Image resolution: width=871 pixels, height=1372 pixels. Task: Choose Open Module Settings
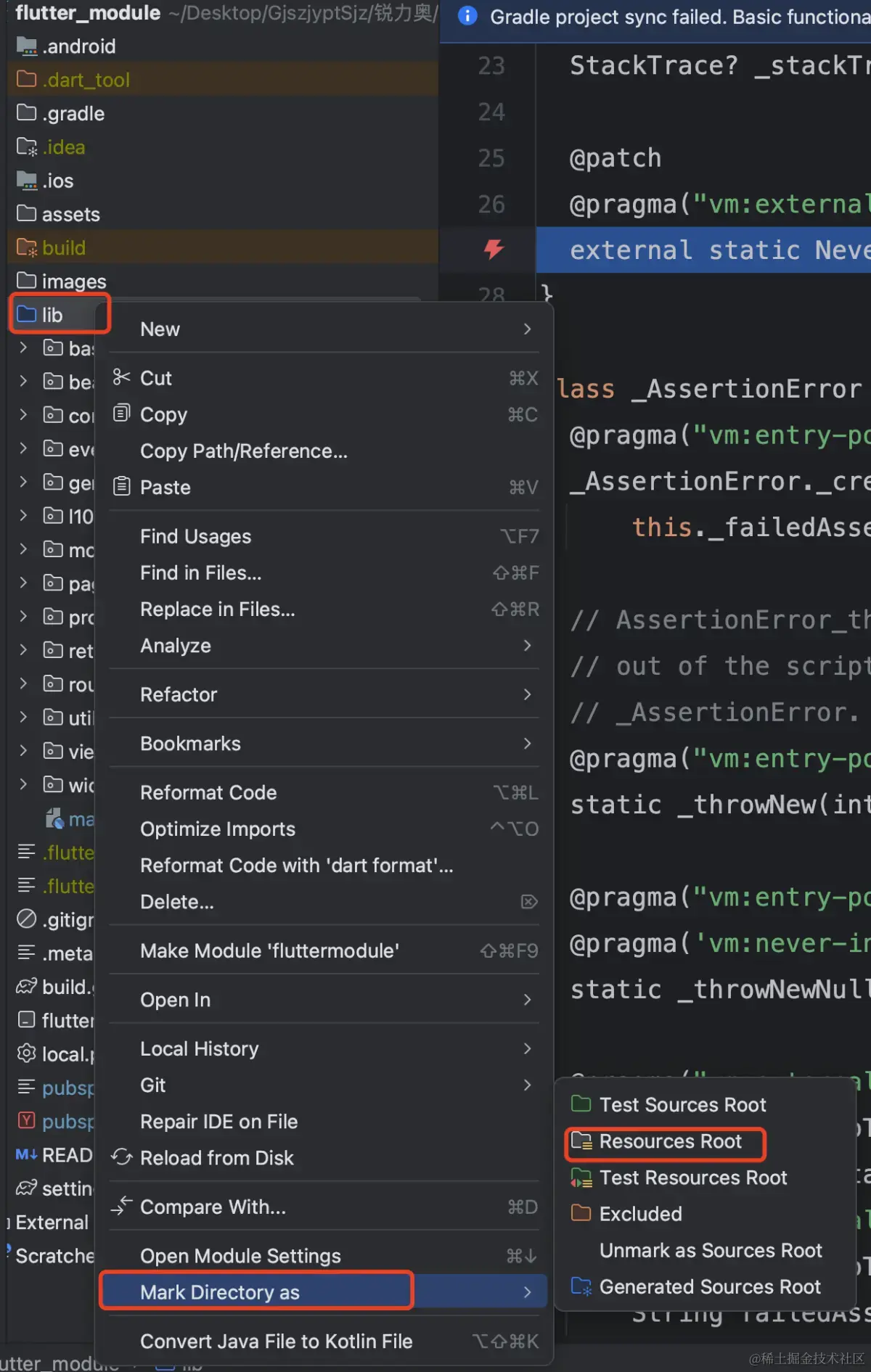tap(240, 1255)
